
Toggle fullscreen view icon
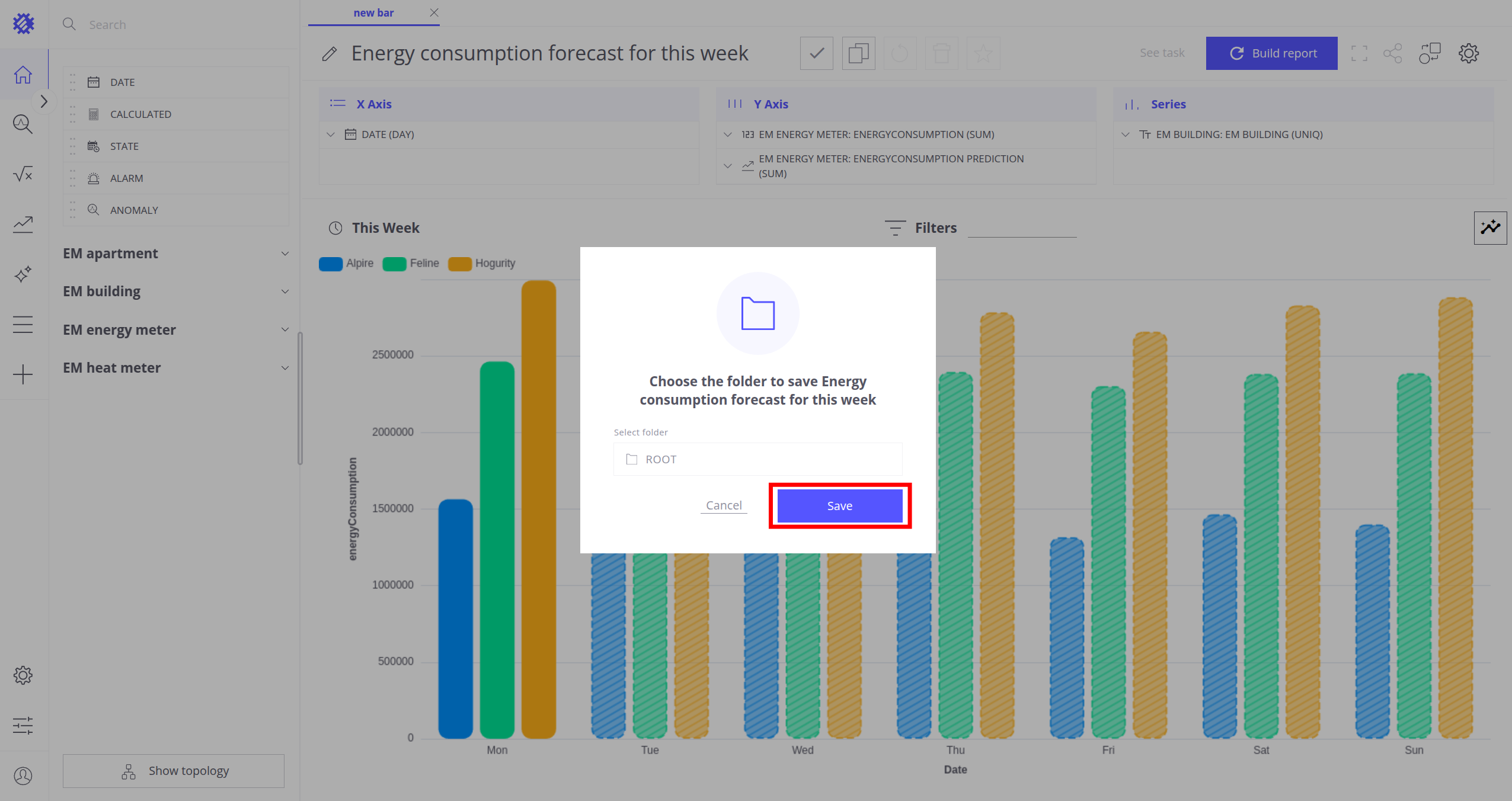click(1359, 53)
